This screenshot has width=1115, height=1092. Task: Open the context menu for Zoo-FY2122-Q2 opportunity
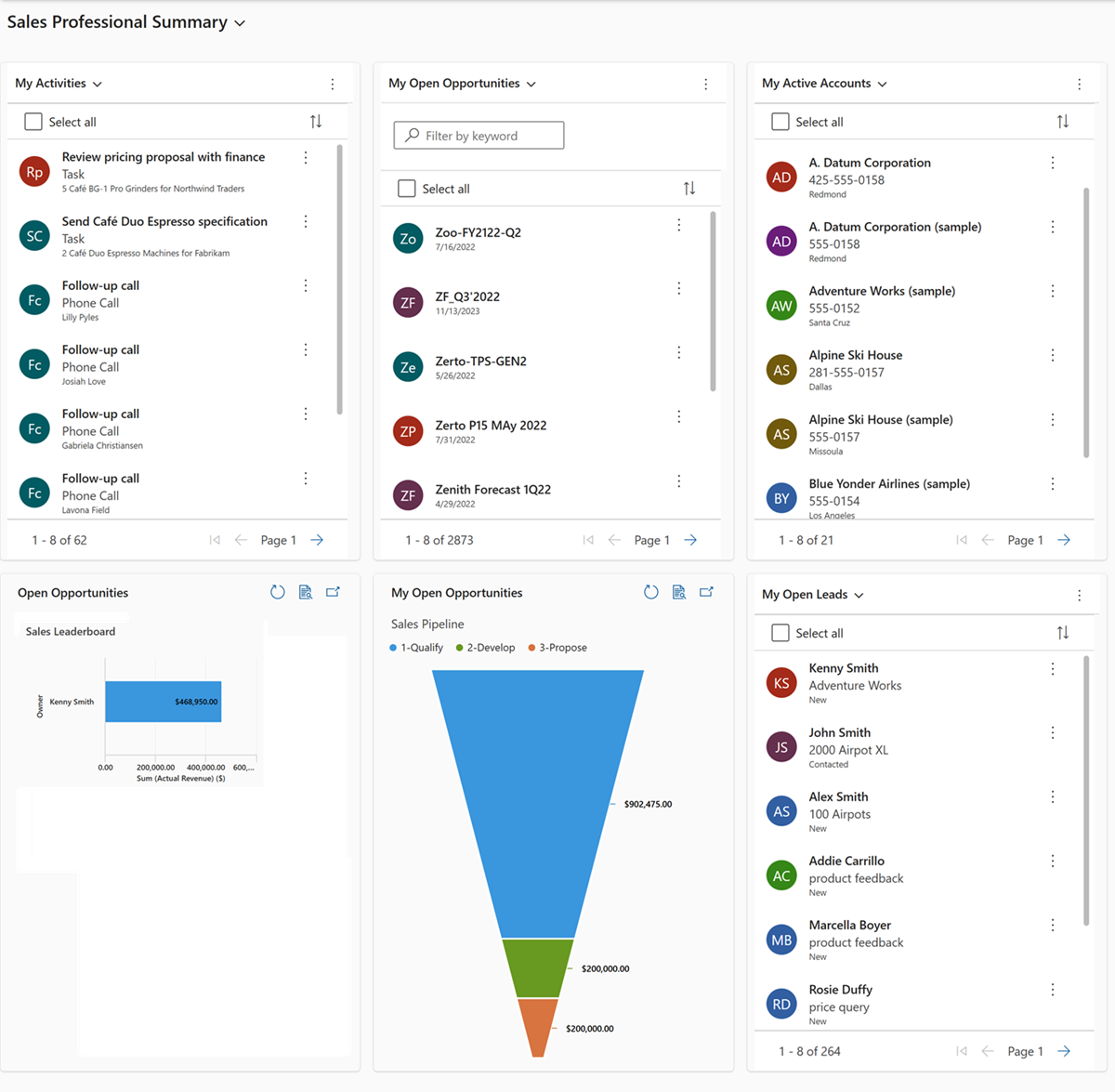point(678,225)
